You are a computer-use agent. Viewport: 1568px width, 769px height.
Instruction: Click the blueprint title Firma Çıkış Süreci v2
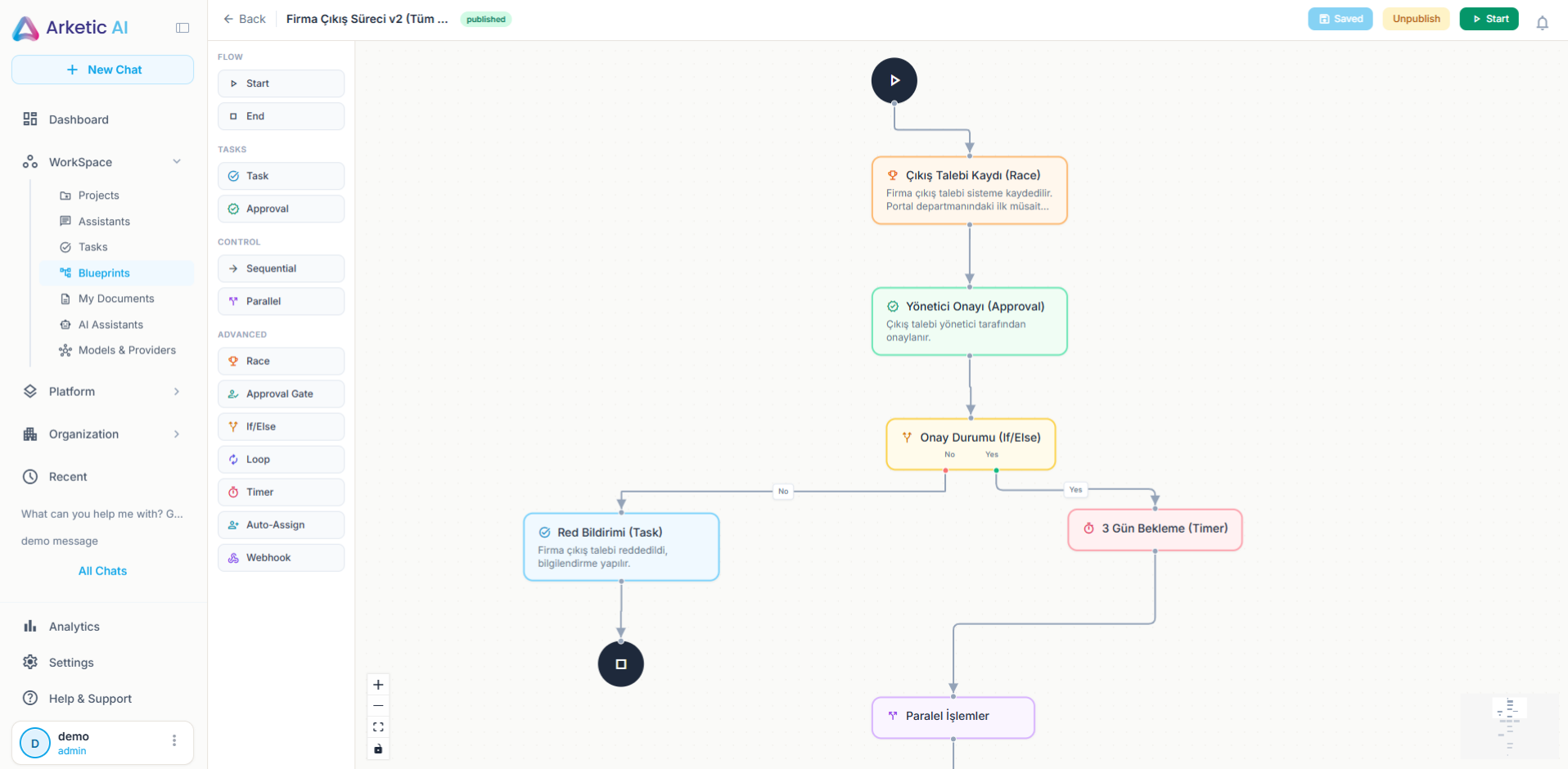tap(367, 19)
